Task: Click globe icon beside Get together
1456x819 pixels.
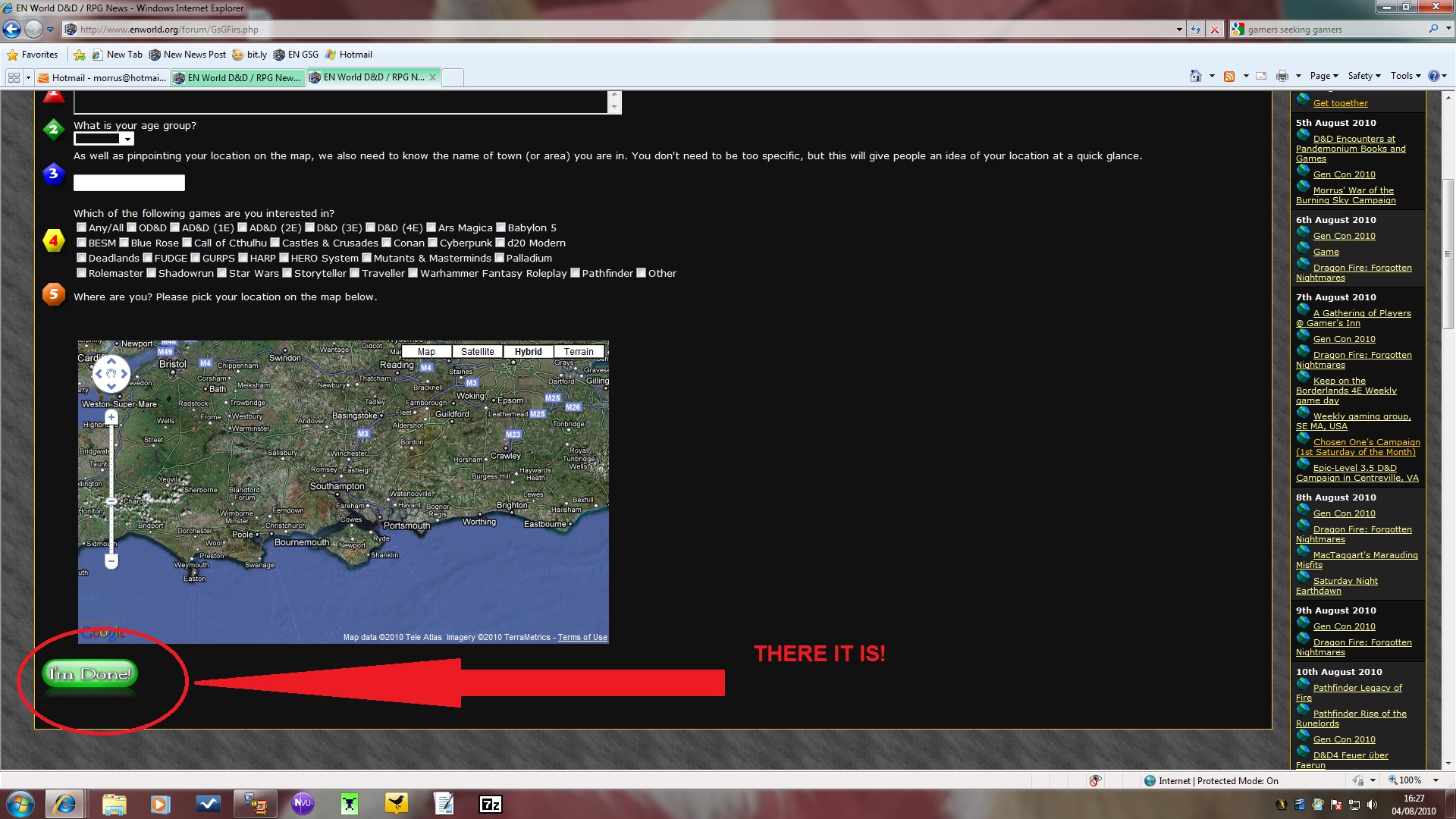Action: tap(1303, 99)
